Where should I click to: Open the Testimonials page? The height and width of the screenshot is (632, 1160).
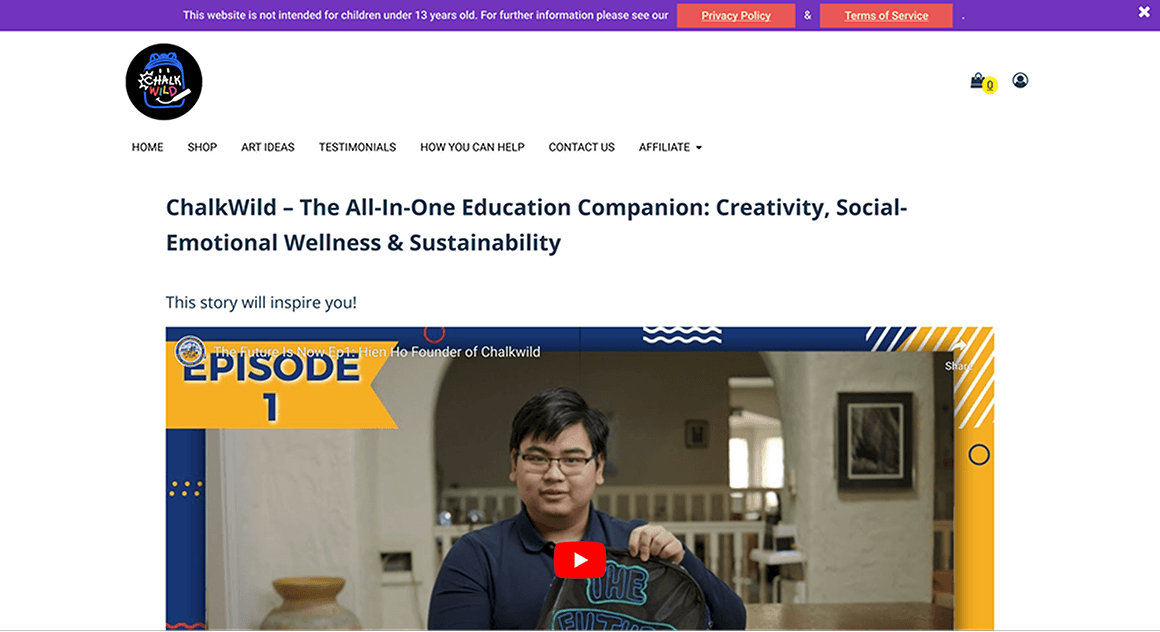point(357,147)
